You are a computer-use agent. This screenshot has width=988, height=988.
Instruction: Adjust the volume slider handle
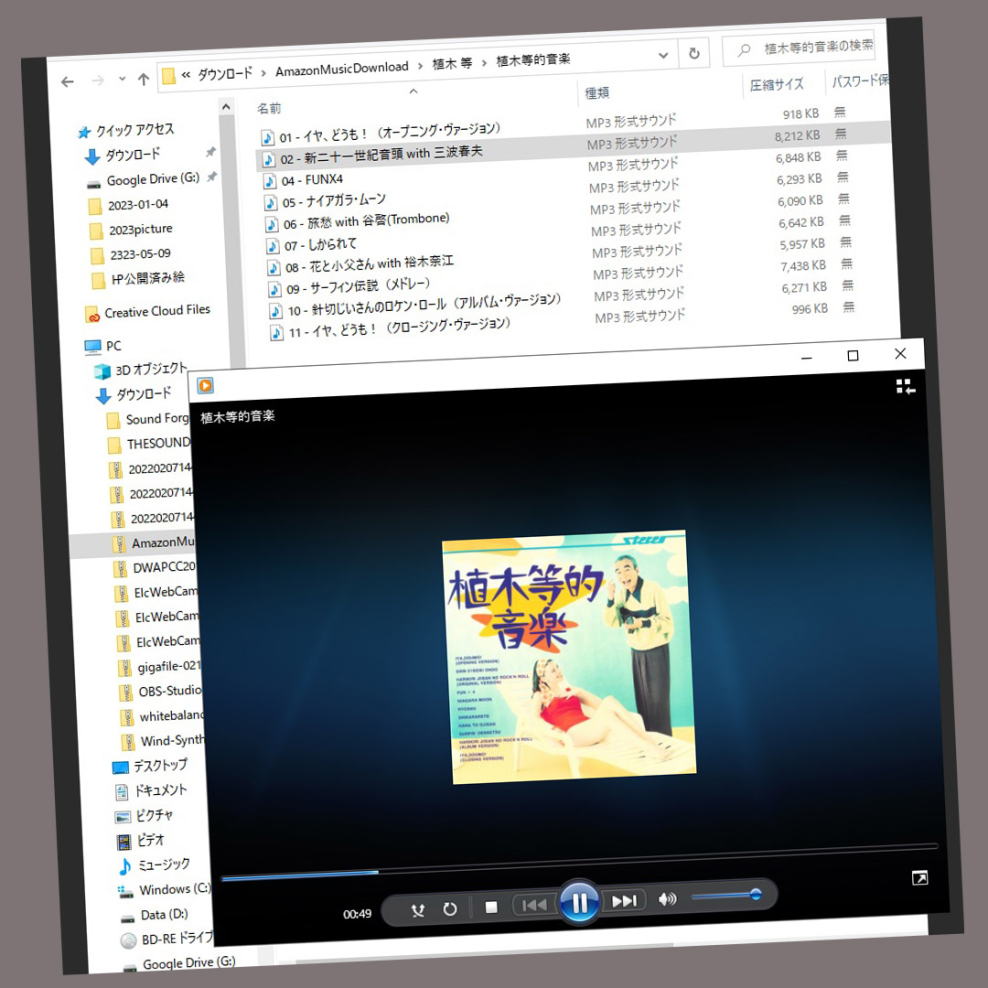pyautogui.click(x=755, y=894)
